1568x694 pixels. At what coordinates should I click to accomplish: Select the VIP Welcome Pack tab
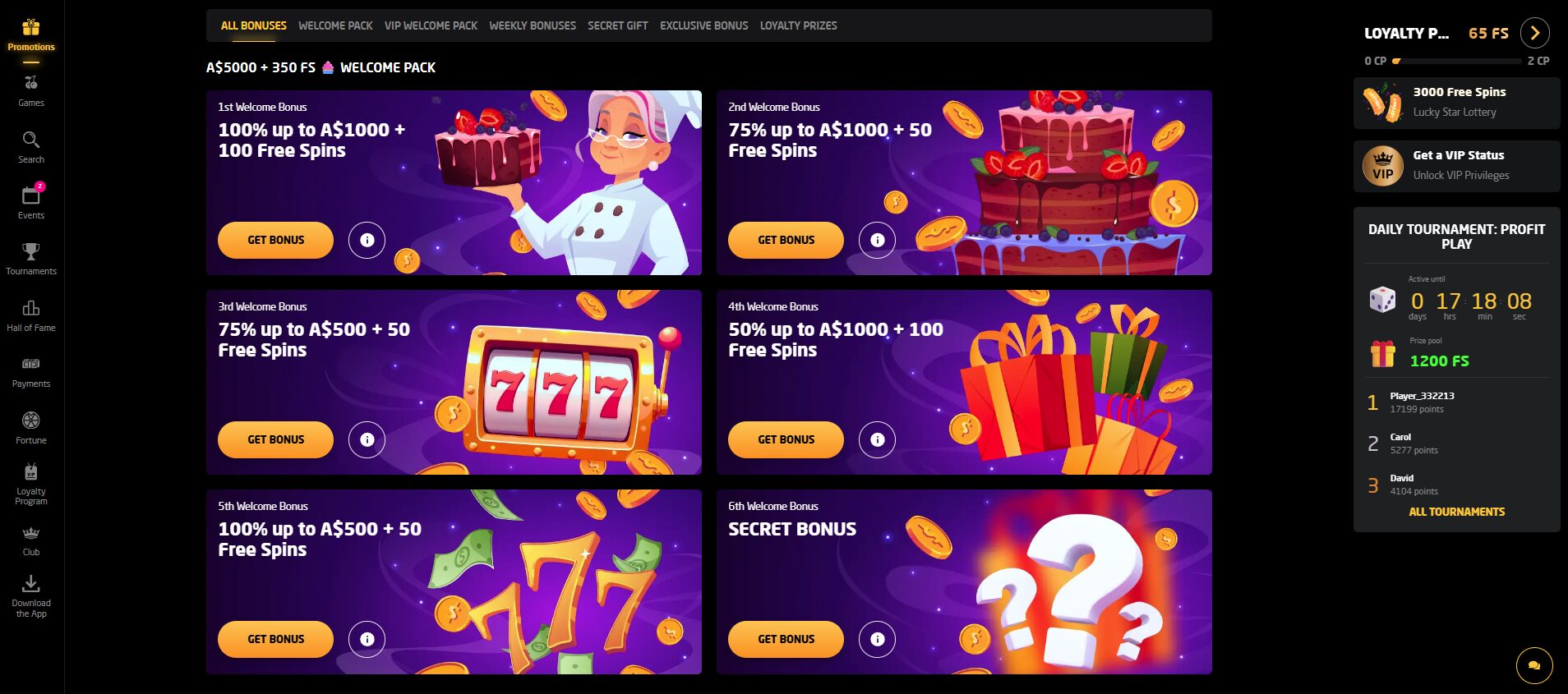[431, 25]
